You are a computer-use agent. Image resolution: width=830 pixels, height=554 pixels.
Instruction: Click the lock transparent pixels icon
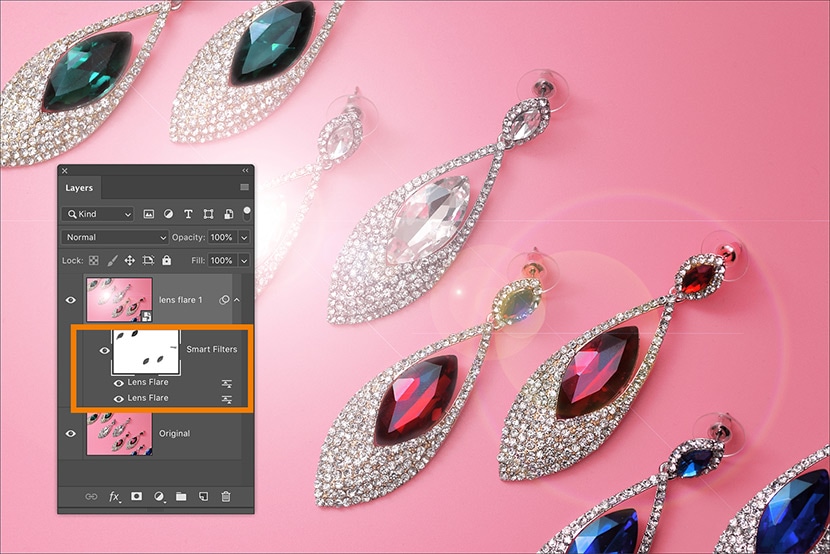point(95,260)
